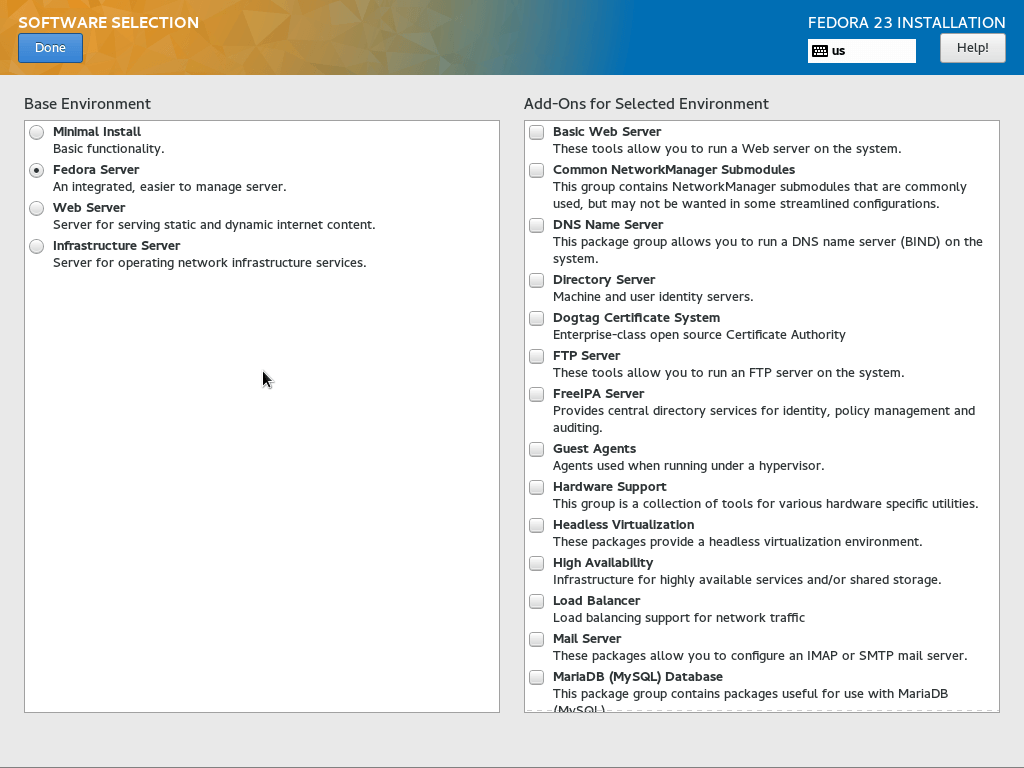Check Common NetworkManager Submodules
The height and width of the screenshot is (768, 1024).
pos(537,170)
